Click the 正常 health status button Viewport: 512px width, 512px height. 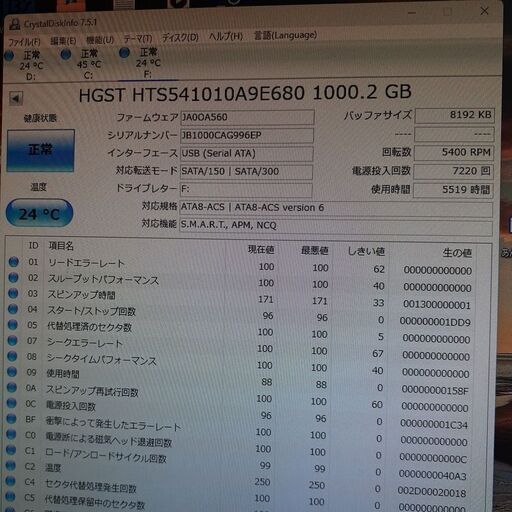pos(40,150)
